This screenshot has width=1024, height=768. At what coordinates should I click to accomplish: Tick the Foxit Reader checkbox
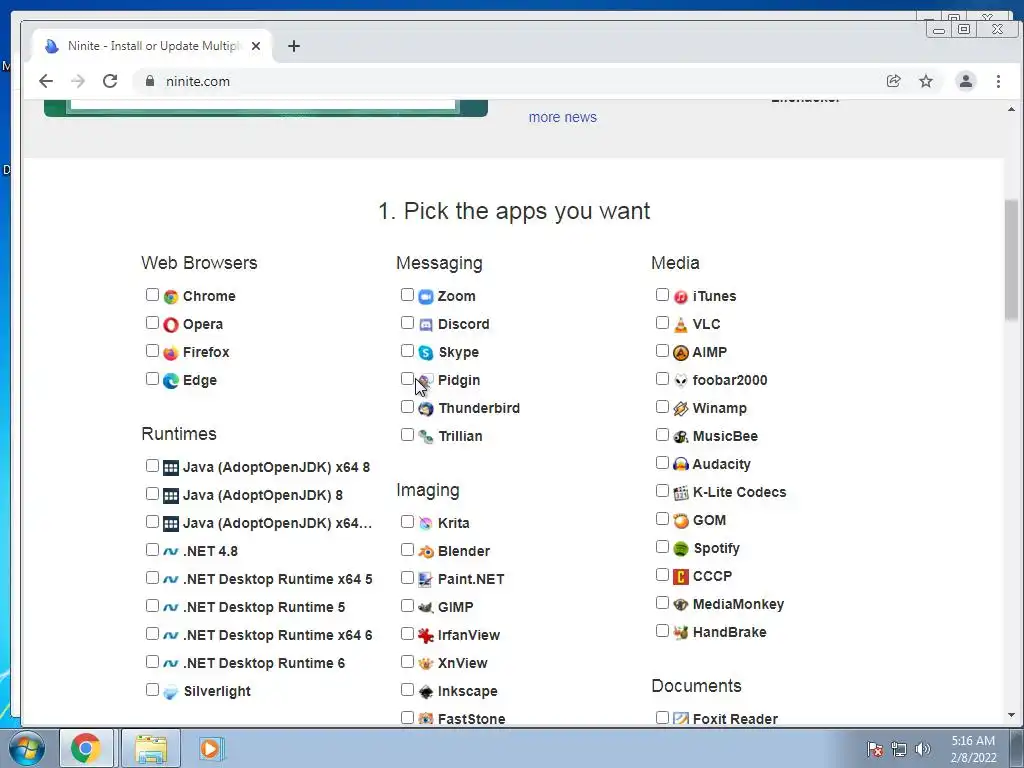coord(662,718)
